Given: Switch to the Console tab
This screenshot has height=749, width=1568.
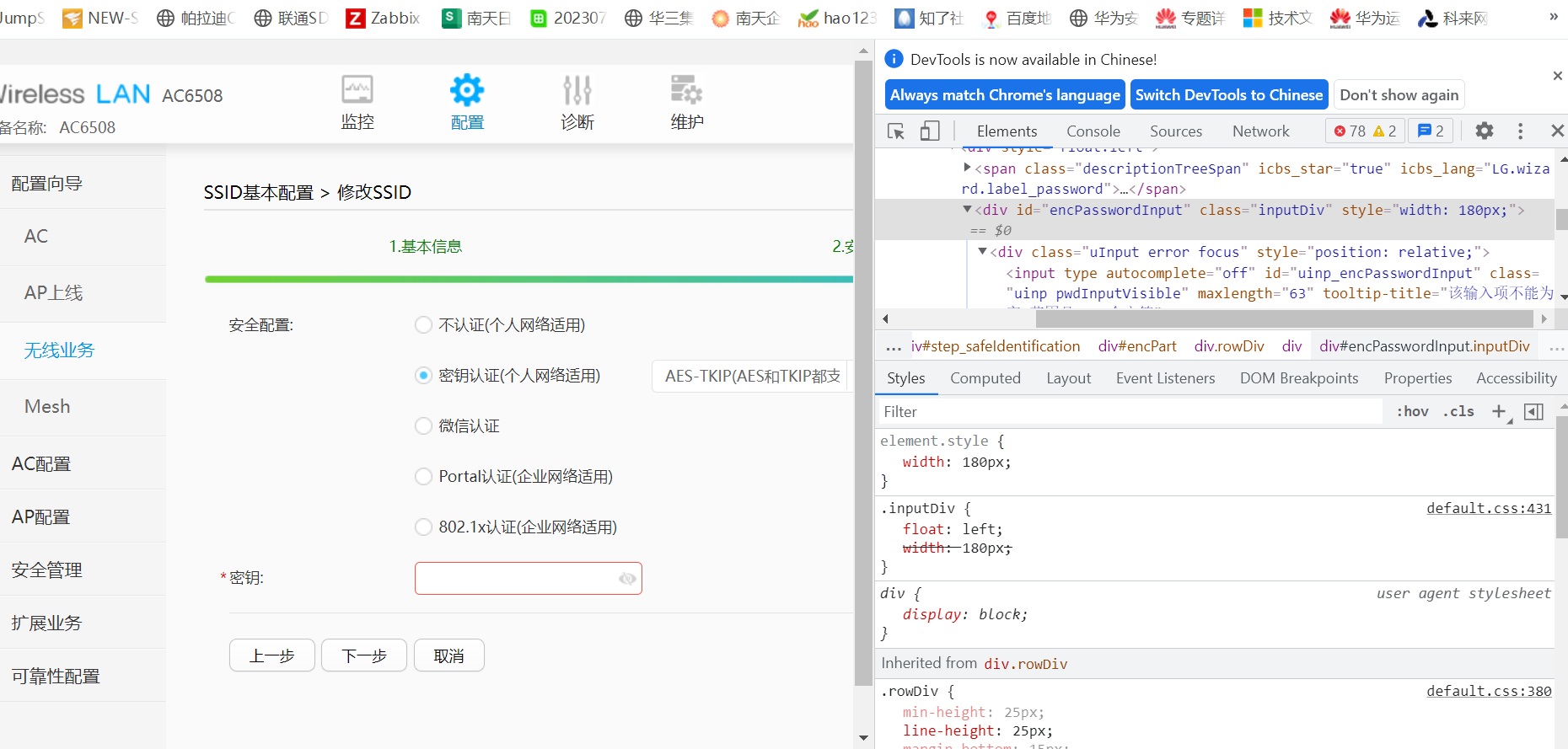Looking at the screenshot, I should coord(1093,131).
